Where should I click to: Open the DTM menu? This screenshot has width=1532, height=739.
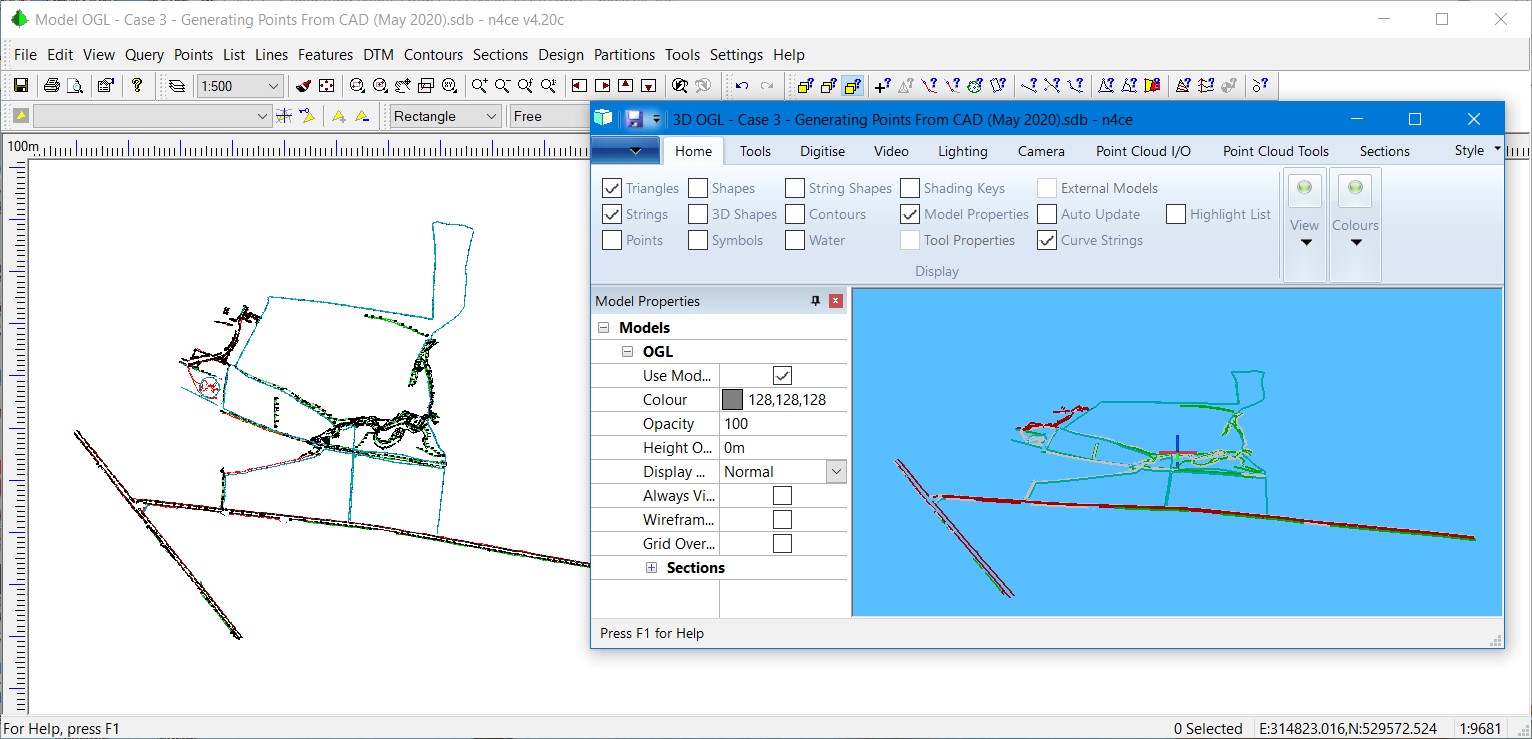click(378, 55)
